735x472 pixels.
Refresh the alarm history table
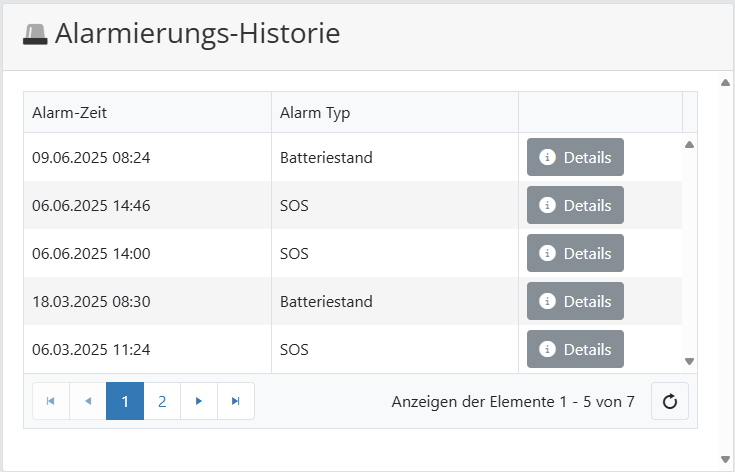tap(670, 401)
